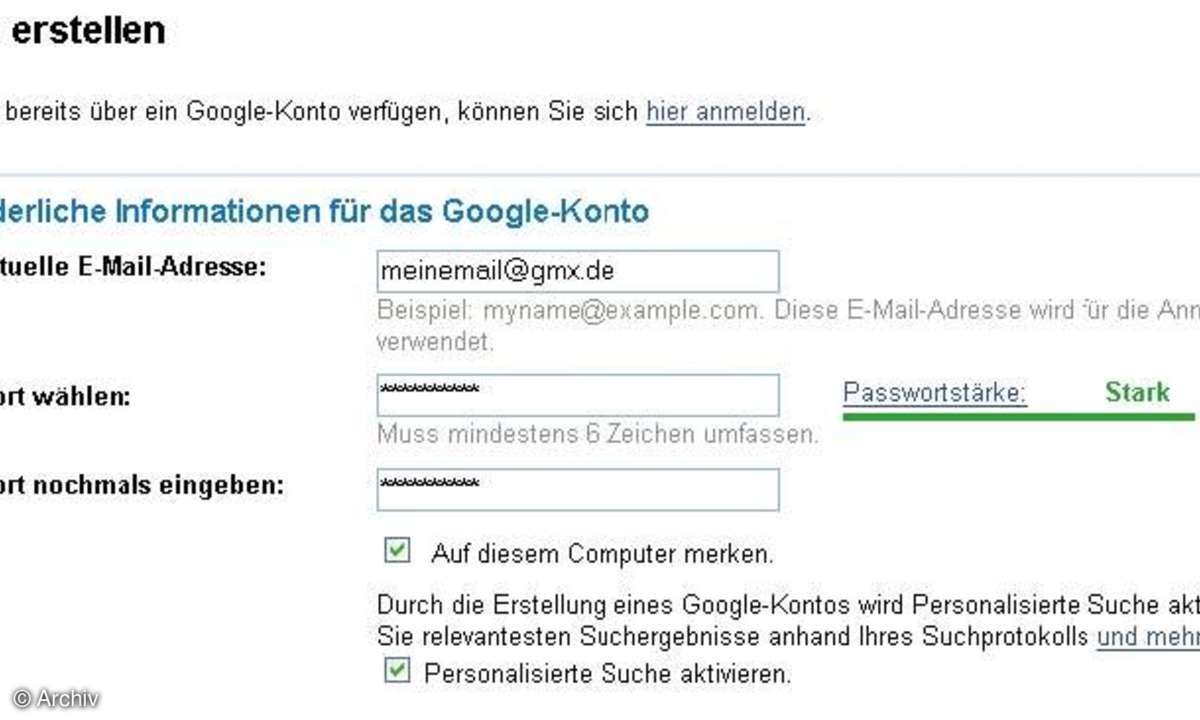1200x720 pixels.
Task: Click the first password entry field
Action: click(x=577, y=395)
